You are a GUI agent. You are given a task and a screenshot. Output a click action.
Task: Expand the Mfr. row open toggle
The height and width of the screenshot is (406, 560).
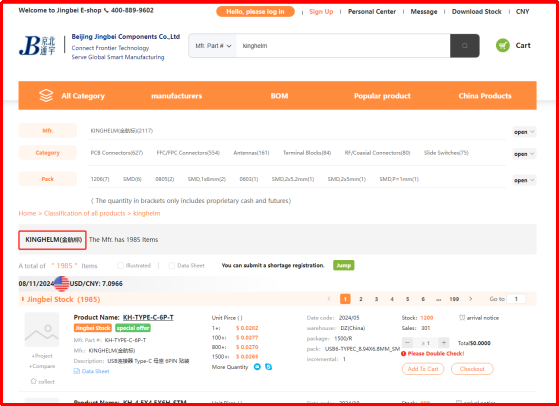click(524, 132)
